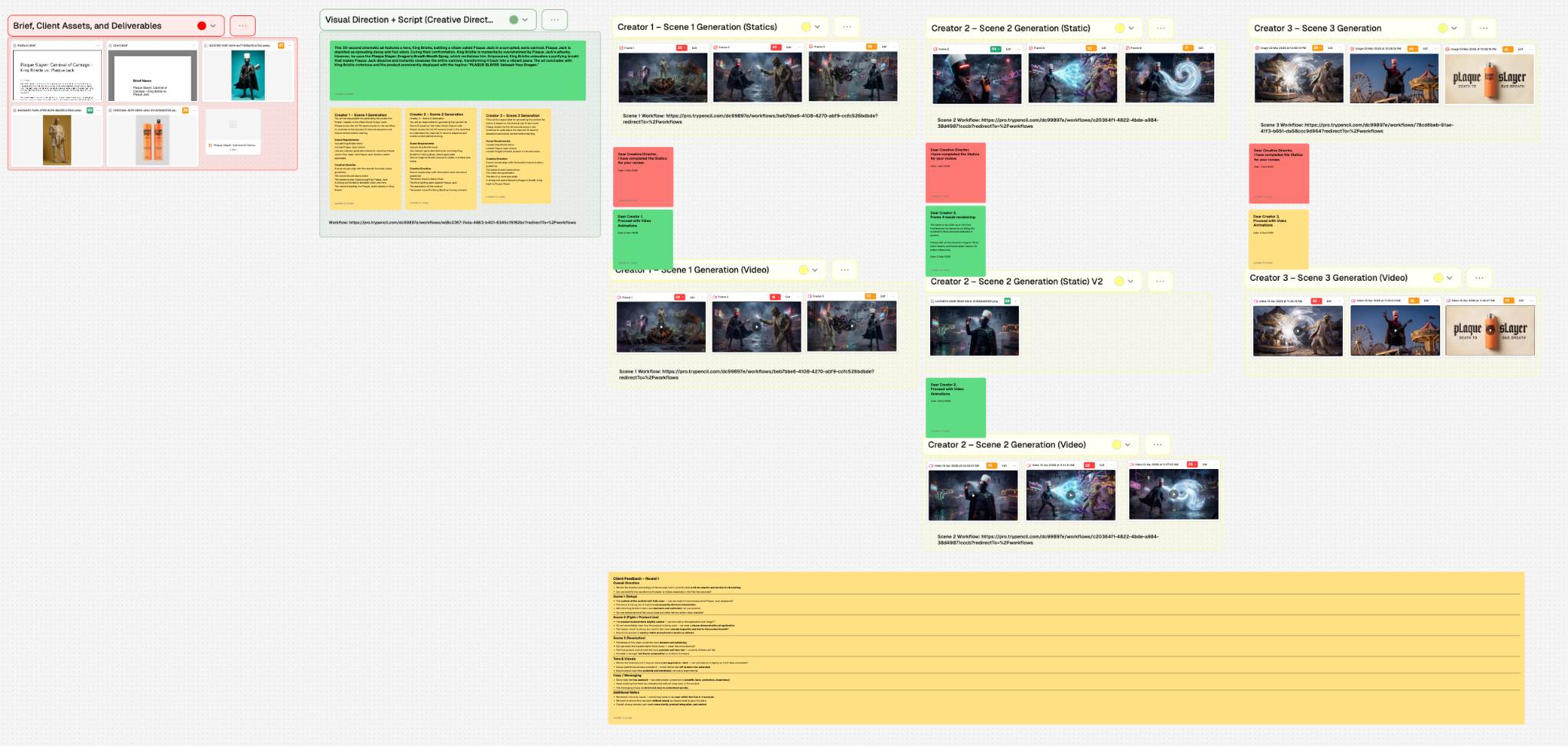Play the plaque slayer logo video
The height and width of the screenshot is (746, 1568).
pyautogui.click(x=1490, y=331)
